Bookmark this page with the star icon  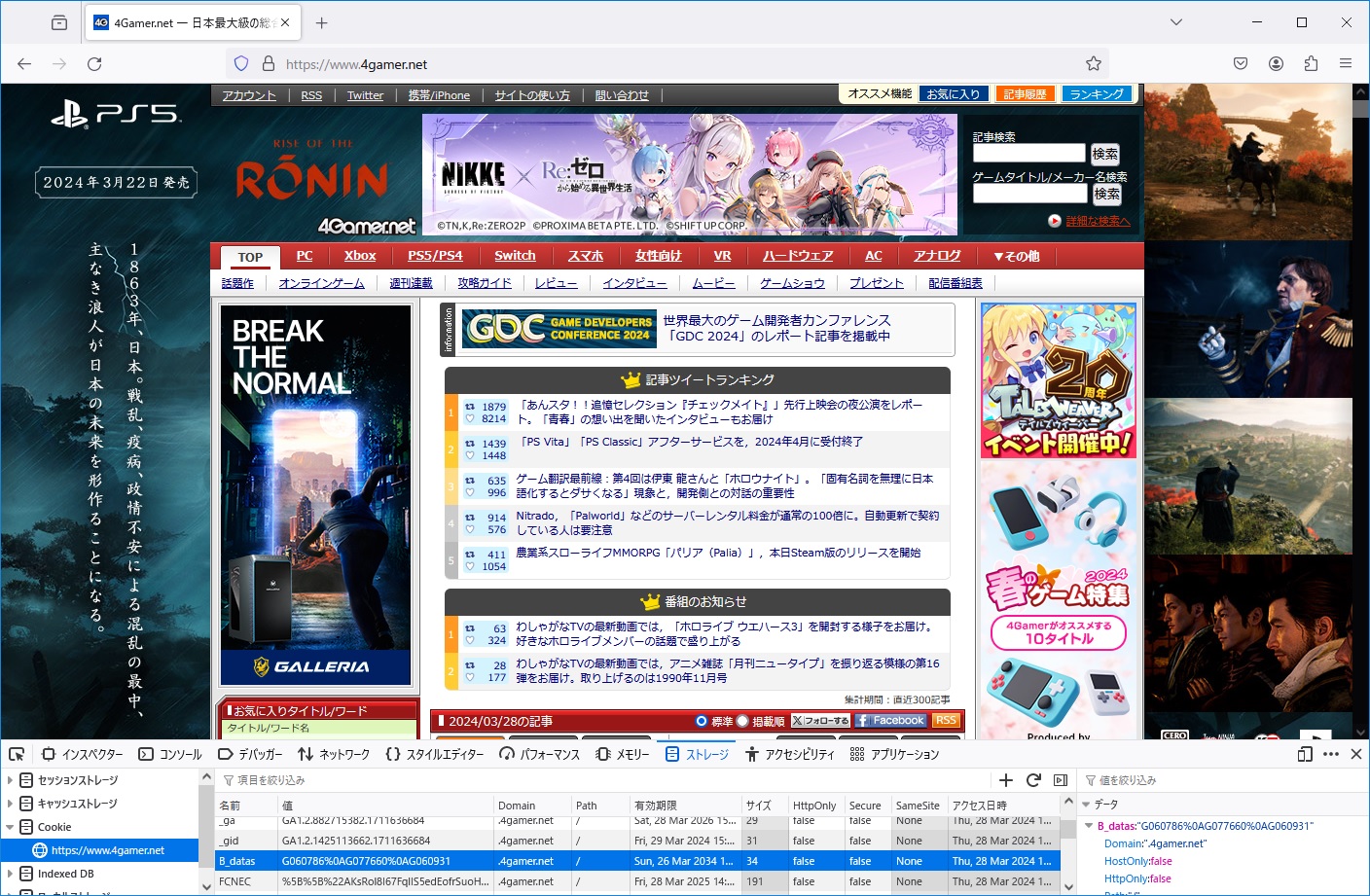pos(1094,64)
